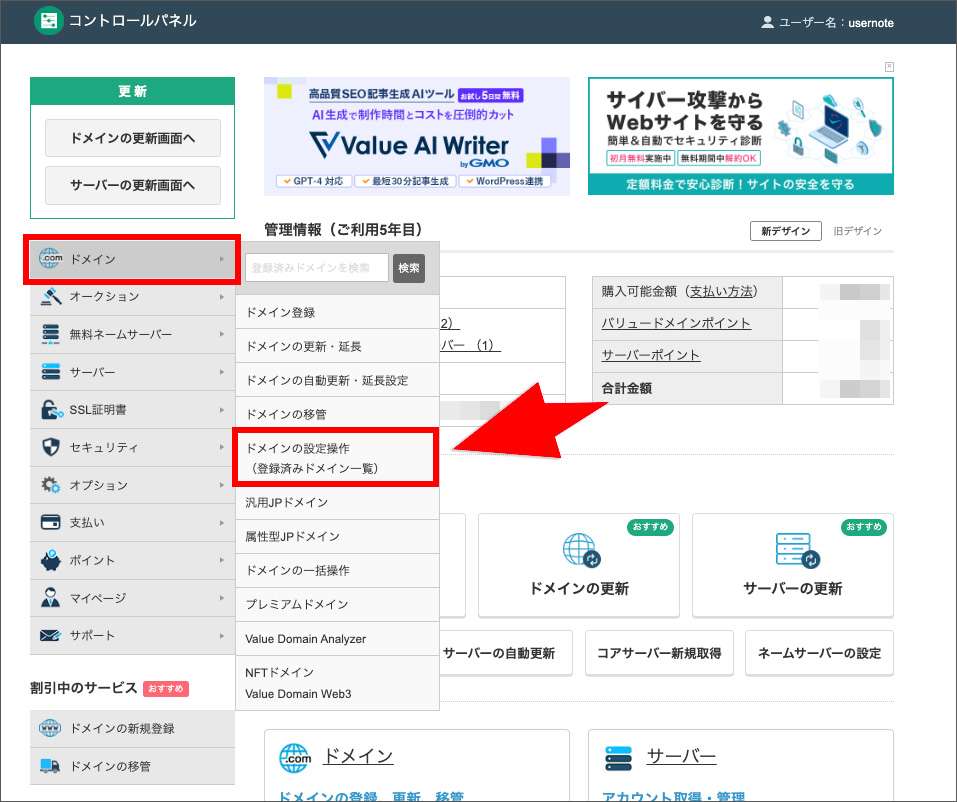Click the コントロールパネル logo top left
Viewport: 957px width, 802px height.
tap(48, 21)
